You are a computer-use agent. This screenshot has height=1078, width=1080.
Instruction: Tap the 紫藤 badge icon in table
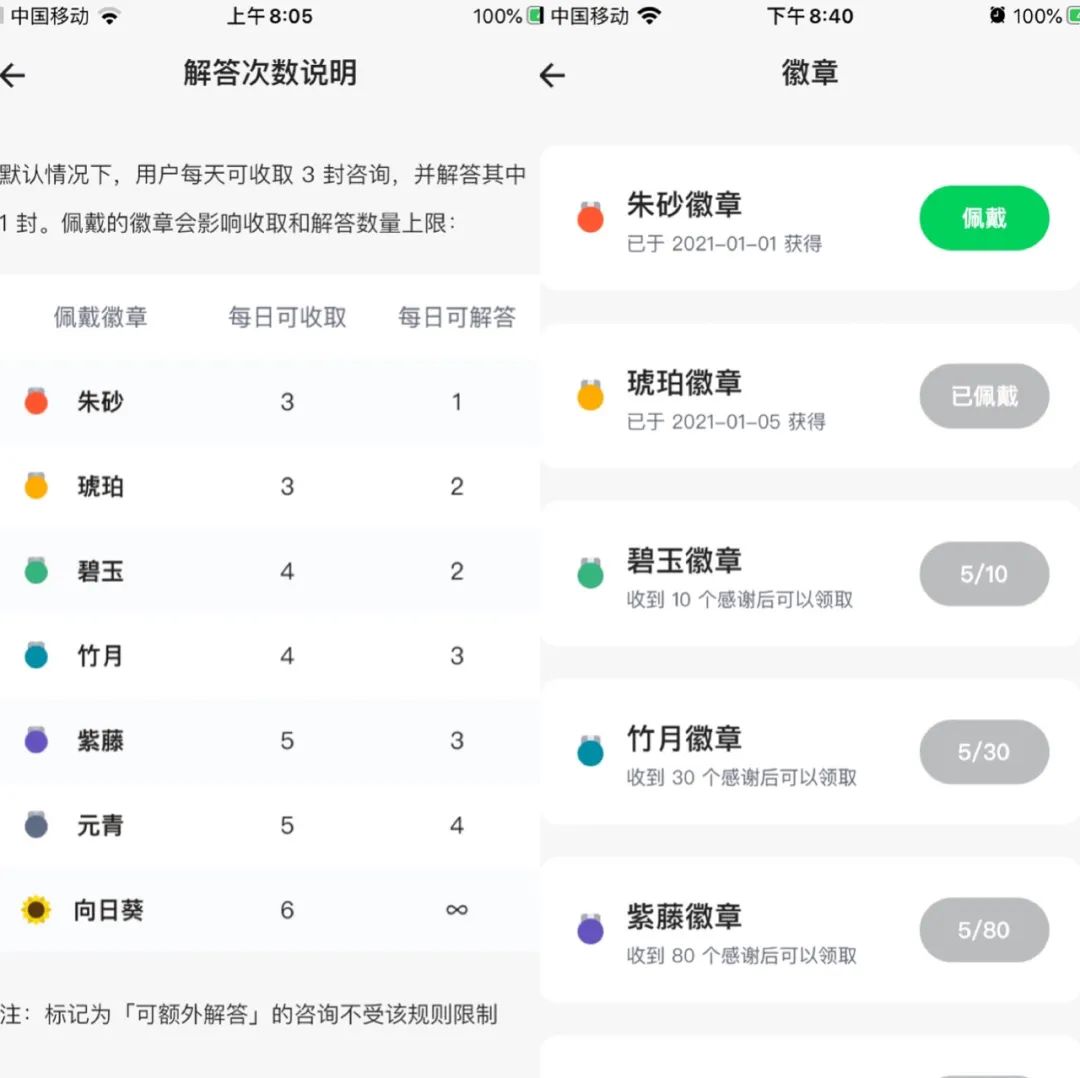[x=36, y=740]
